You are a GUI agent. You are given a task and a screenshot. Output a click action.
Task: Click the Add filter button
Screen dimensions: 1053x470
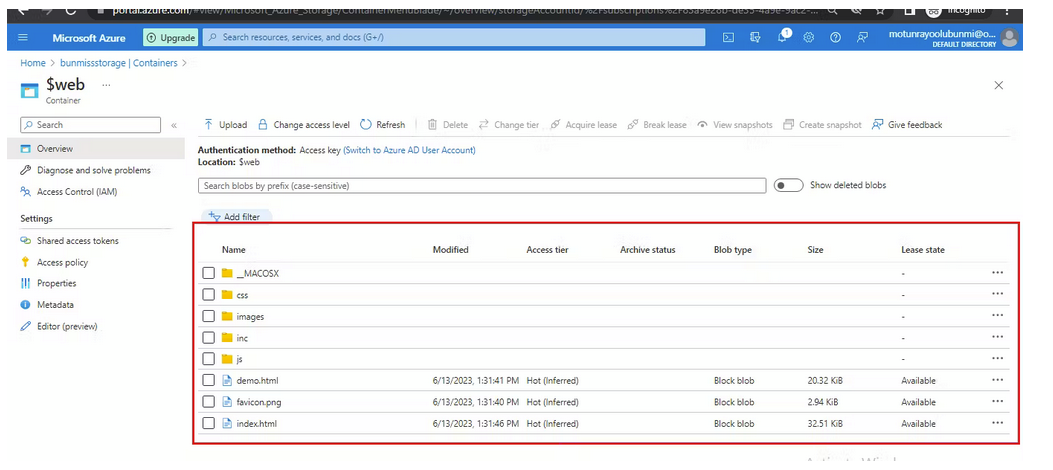pyautogui.click(x=235, y=216)
